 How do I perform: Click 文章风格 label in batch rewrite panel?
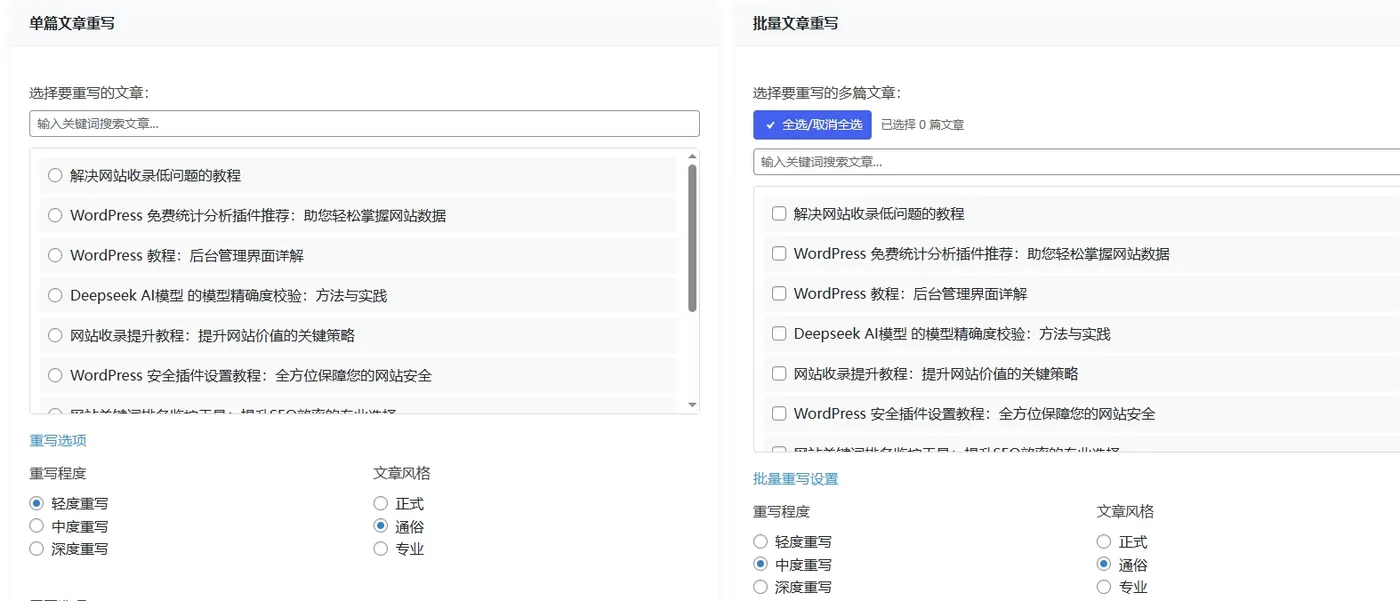[1125, 512]
